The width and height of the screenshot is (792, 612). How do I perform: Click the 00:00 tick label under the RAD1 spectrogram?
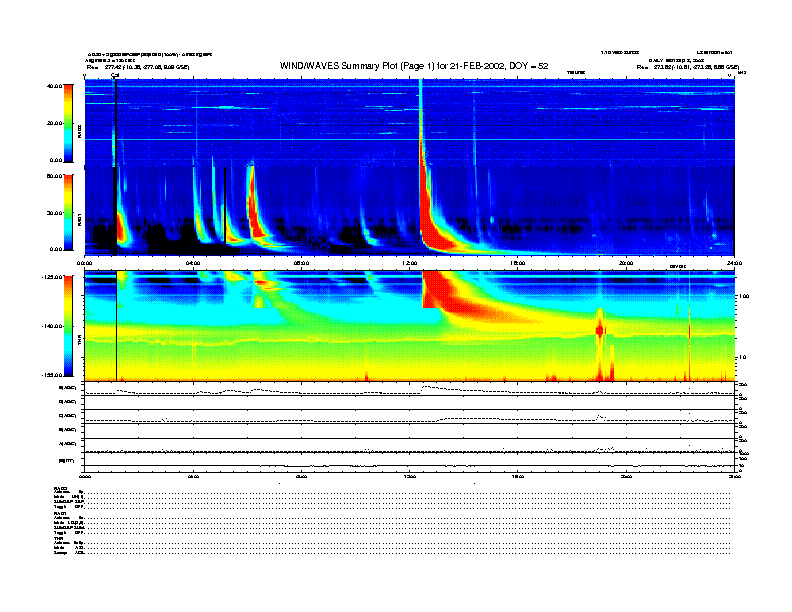(x=84, y=263)
